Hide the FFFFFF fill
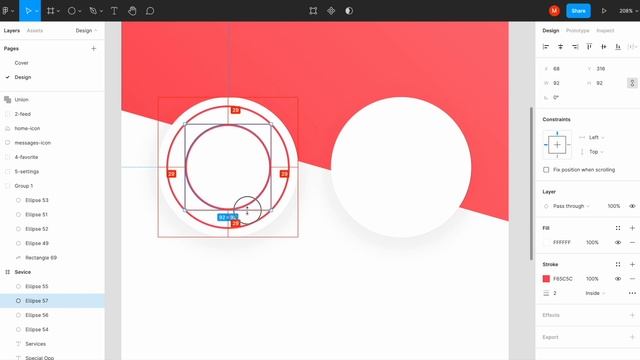This screenshot has height=360, width=640. coord(618,242)
